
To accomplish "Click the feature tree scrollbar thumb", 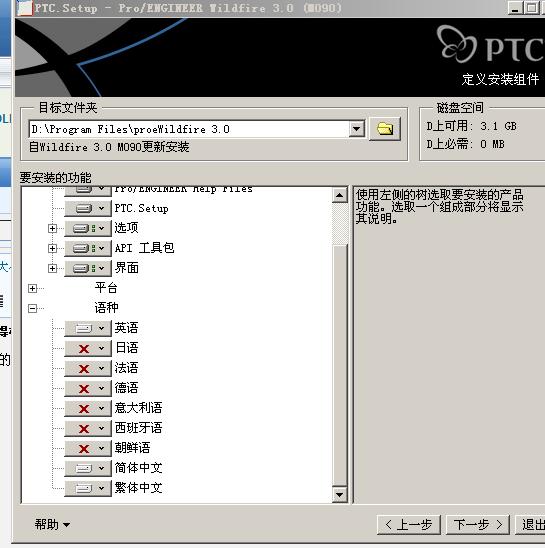I will coord(339,366).
